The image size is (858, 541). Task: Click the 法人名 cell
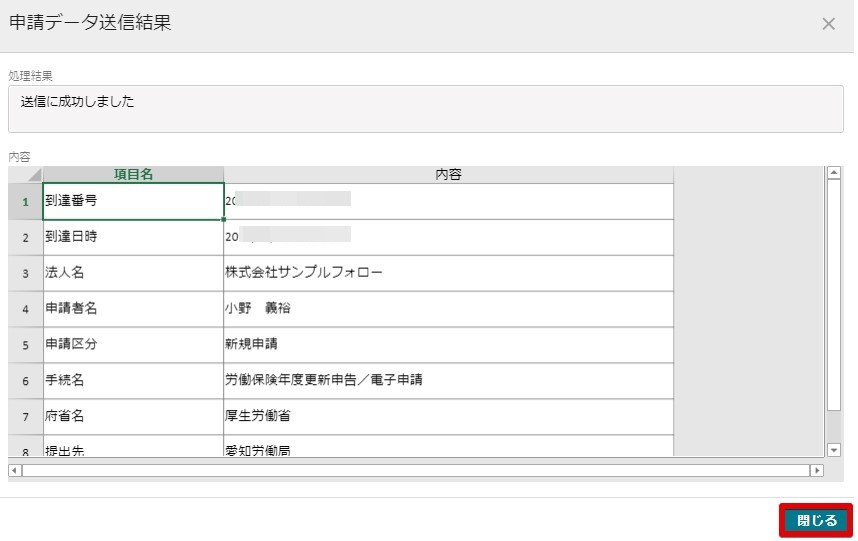point(134,274)
